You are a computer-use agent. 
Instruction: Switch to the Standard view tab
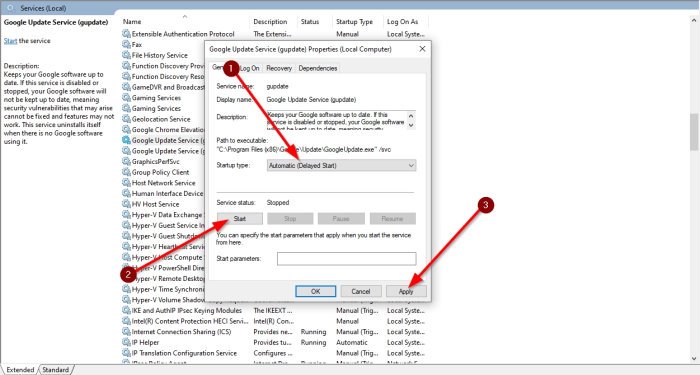click(x=55, y=370)
